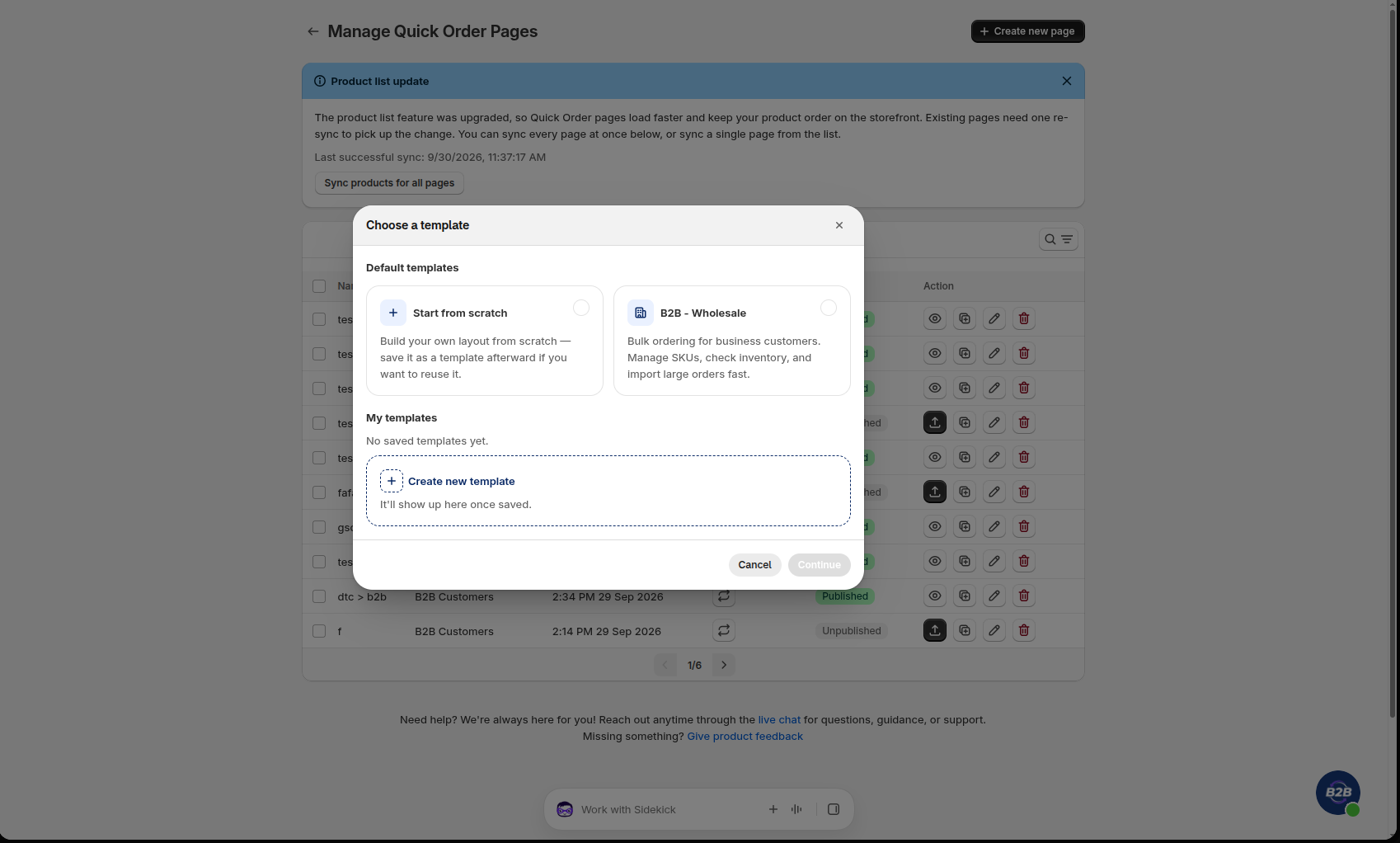Screen dimensions: 1400x843
Task: Open the search and filter control
Action: pos(1059,239)
